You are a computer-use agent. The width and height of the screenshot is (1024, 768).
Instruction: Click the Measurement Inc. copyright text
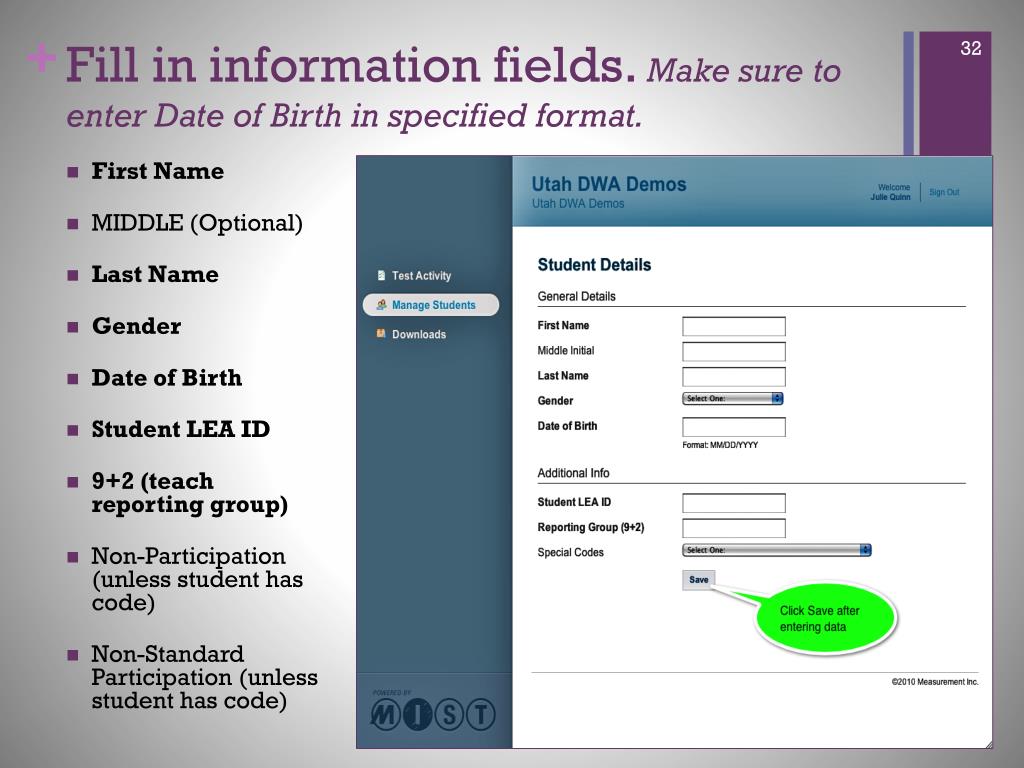pyautogui.click(x=934, y=682)
